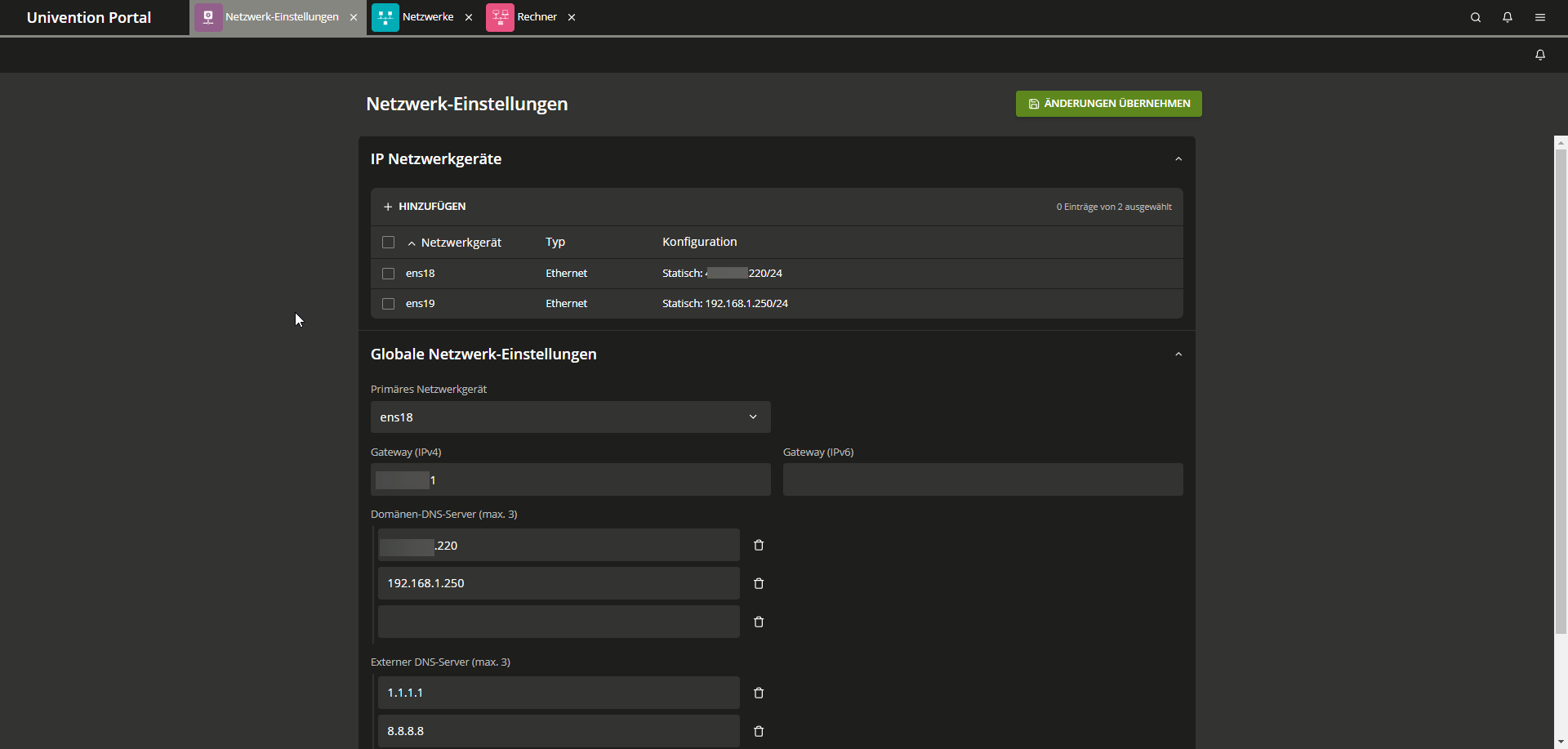Screen dimensions: 1568x749
Task: Click the bell icon below the header
Action: click(1540, 55)
